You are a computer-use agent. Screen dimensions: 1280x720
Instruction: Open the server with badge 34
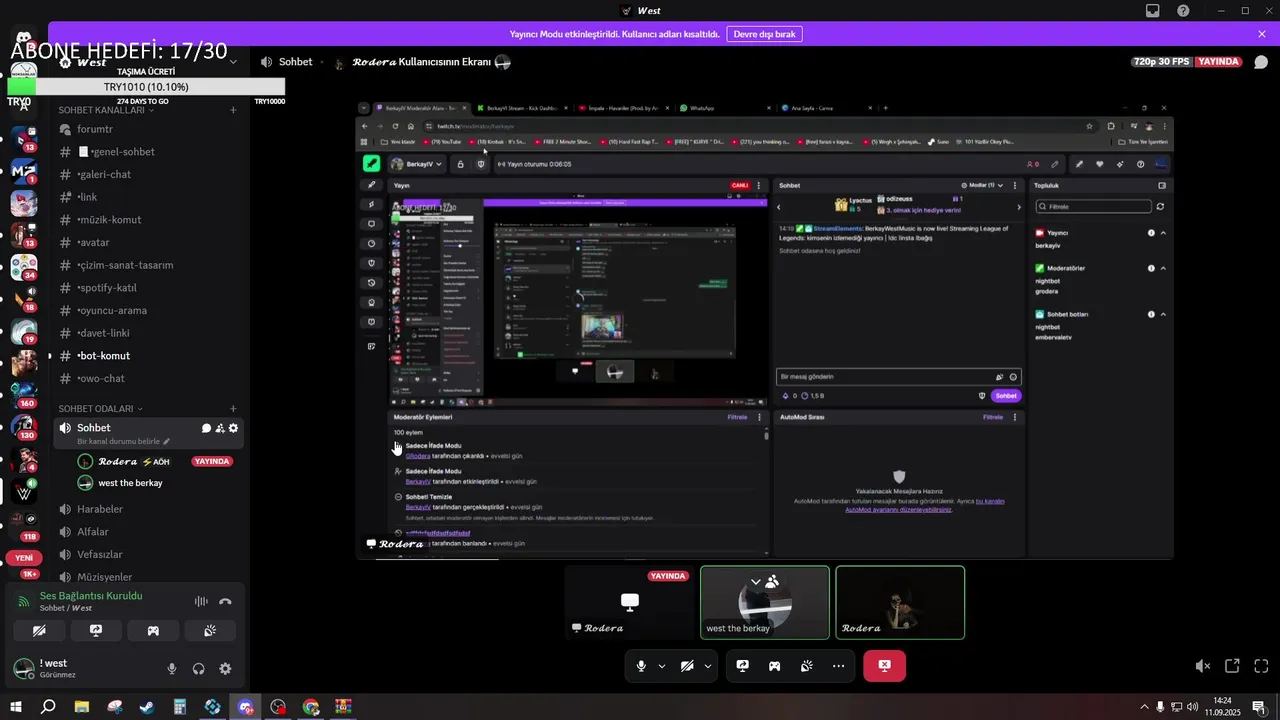[24, 266]
